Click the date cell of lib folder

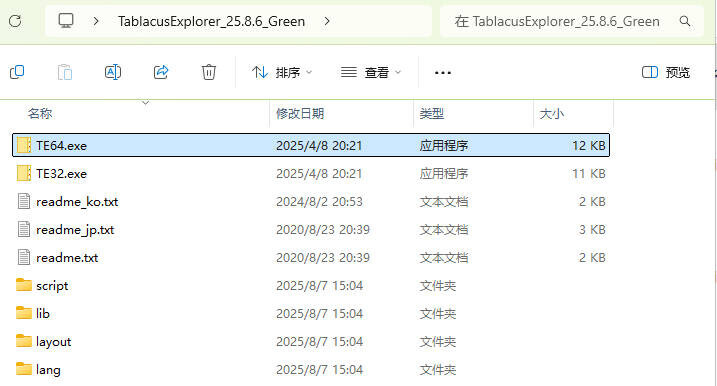[319, 313]
